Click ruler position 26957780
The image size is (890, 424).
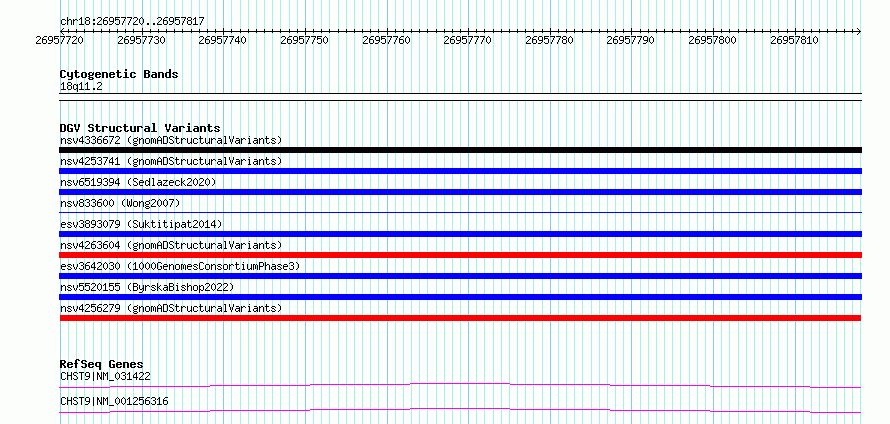click(x=549, y=40)
